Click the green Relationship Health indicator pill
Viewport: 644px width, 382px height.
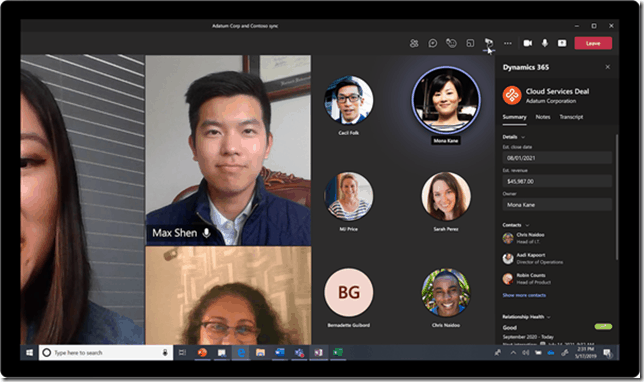click(603, 327)
